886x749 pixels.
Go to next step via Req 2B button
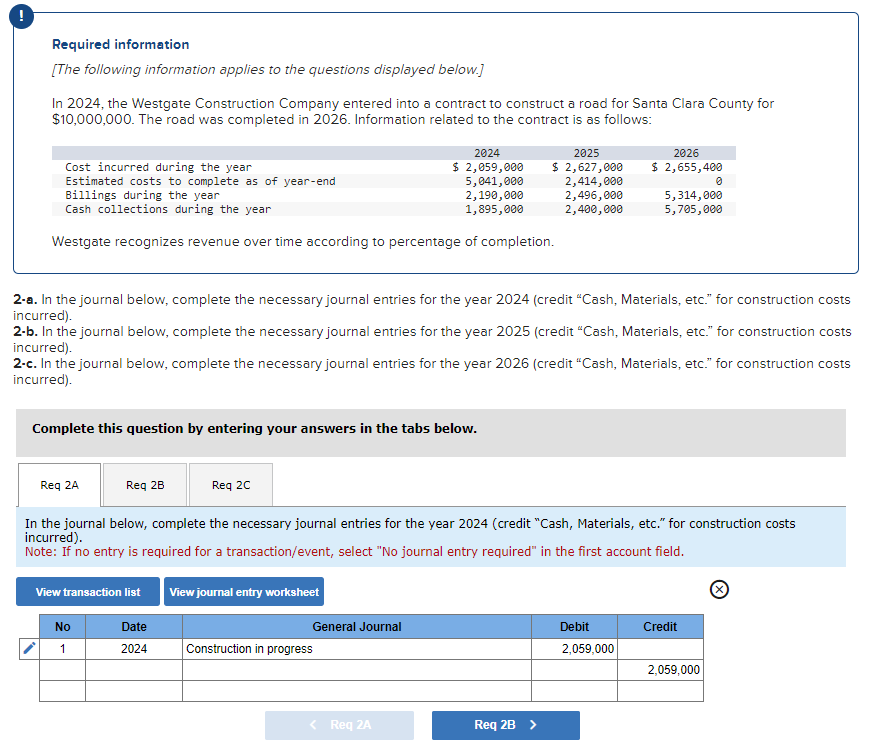point(506,725)
